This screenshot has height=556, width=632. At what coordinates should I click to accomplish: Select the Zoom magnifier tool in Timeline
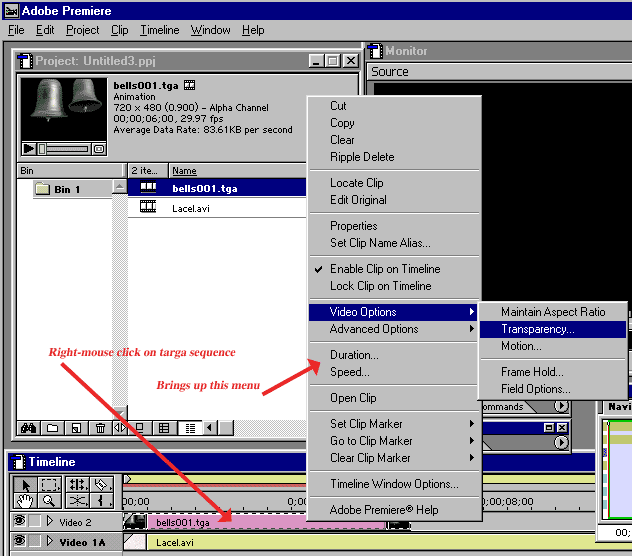click(50, 501)
